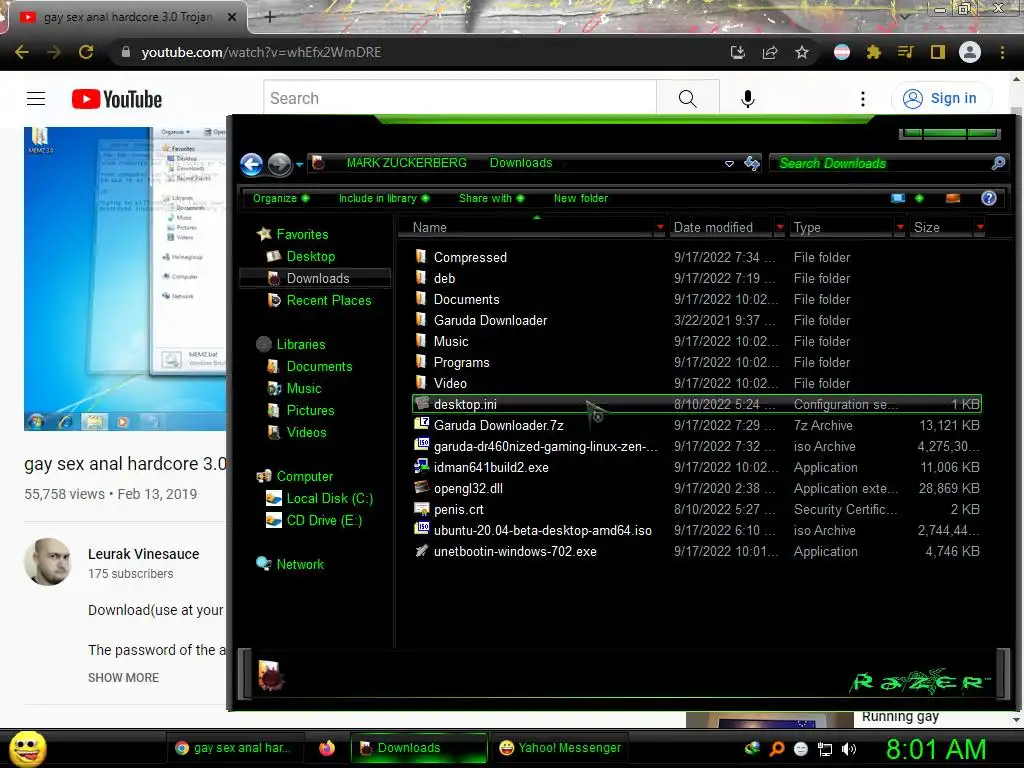Click SHOW MORE under video description
1024x768 pixels.
(123, 678)
